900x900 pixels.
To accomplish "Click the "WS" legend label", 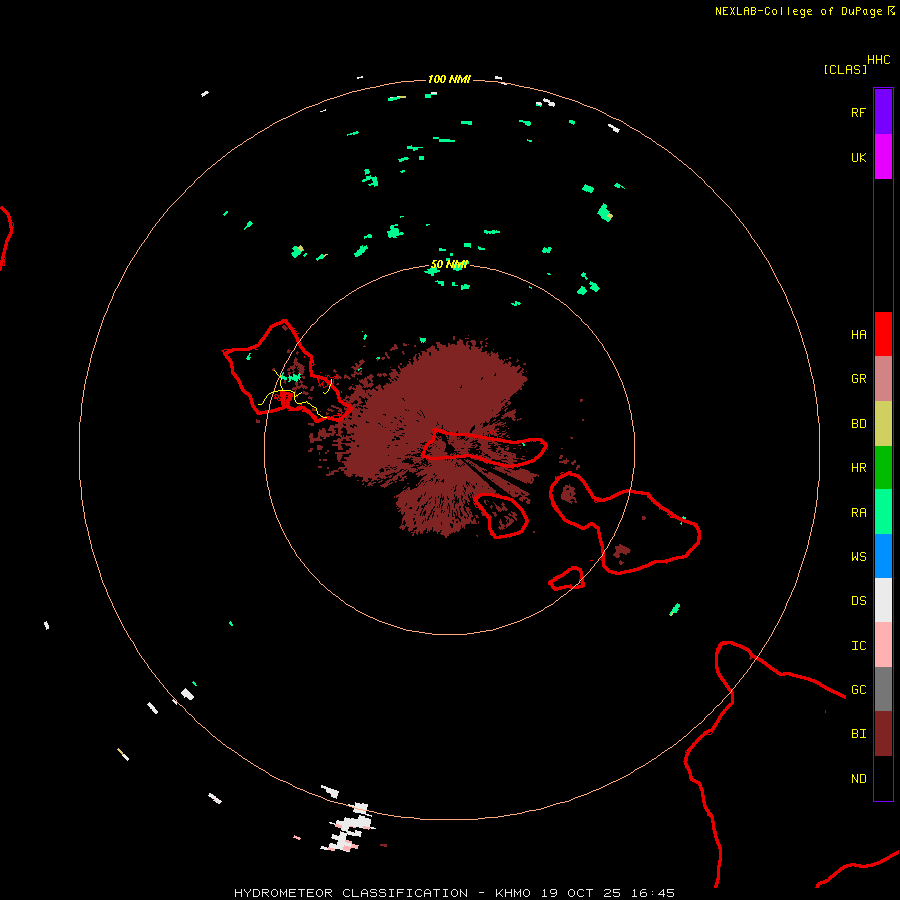I will coord(858,556).
